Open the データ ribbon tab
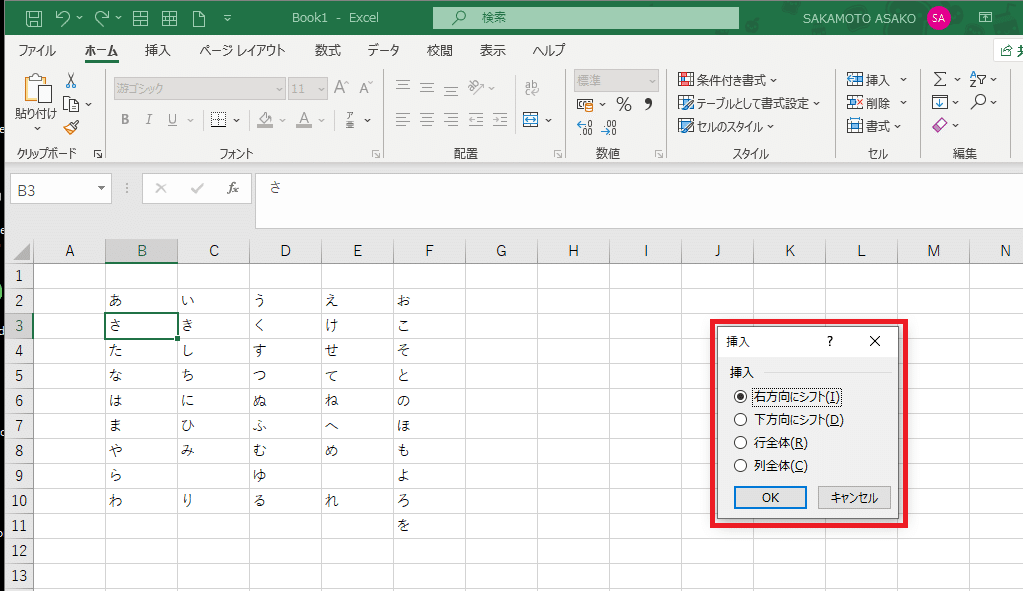1023x591 pixels. (383, 50)
